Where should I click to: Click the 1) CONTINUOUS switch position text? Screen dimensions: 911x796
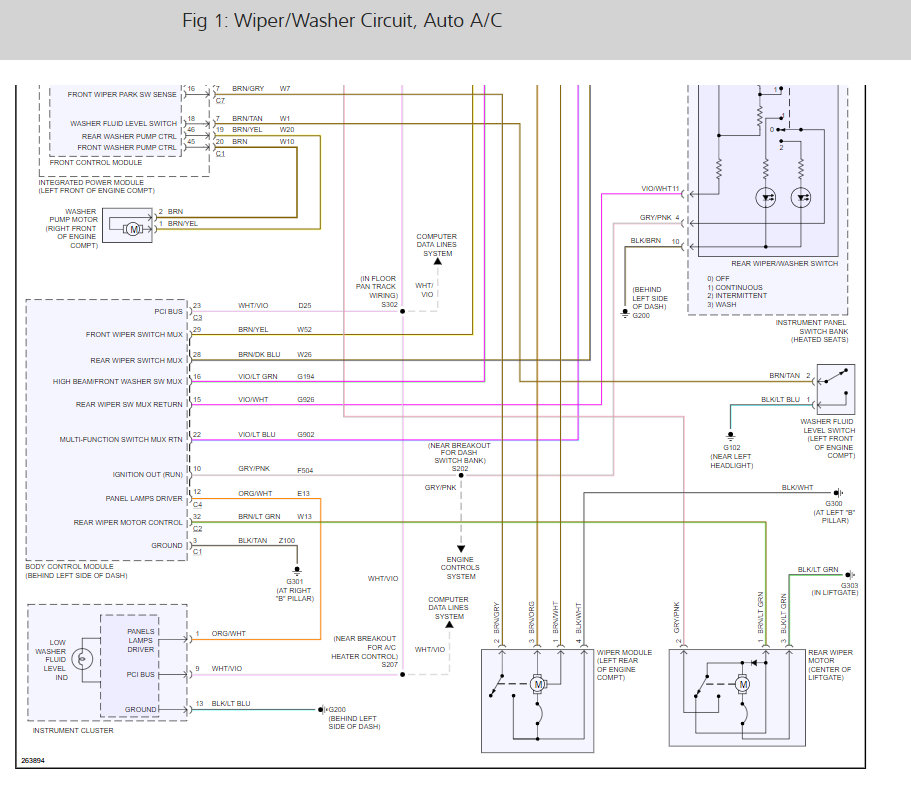coord(734,288)
